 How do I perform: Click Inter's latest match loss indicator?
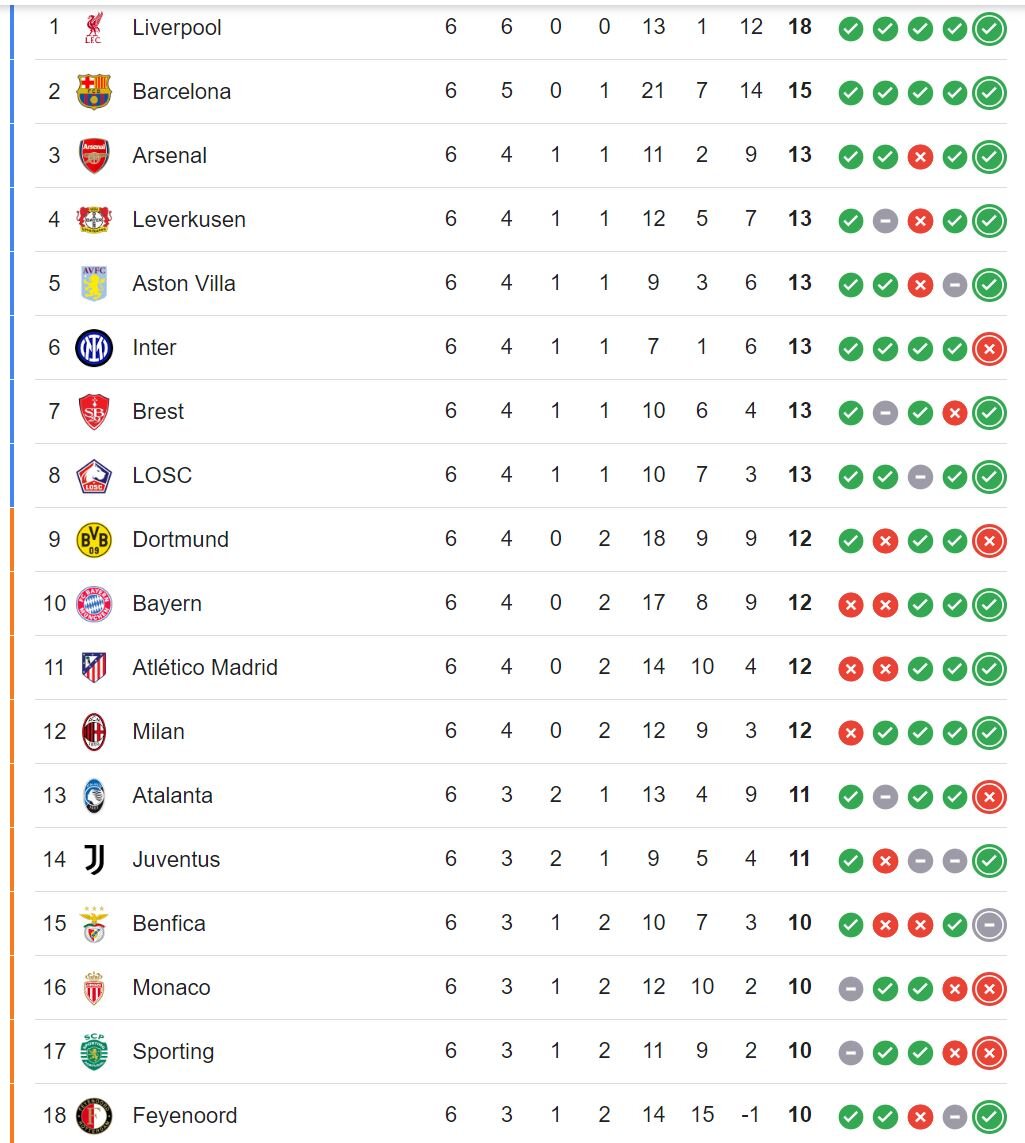(989, 349)
